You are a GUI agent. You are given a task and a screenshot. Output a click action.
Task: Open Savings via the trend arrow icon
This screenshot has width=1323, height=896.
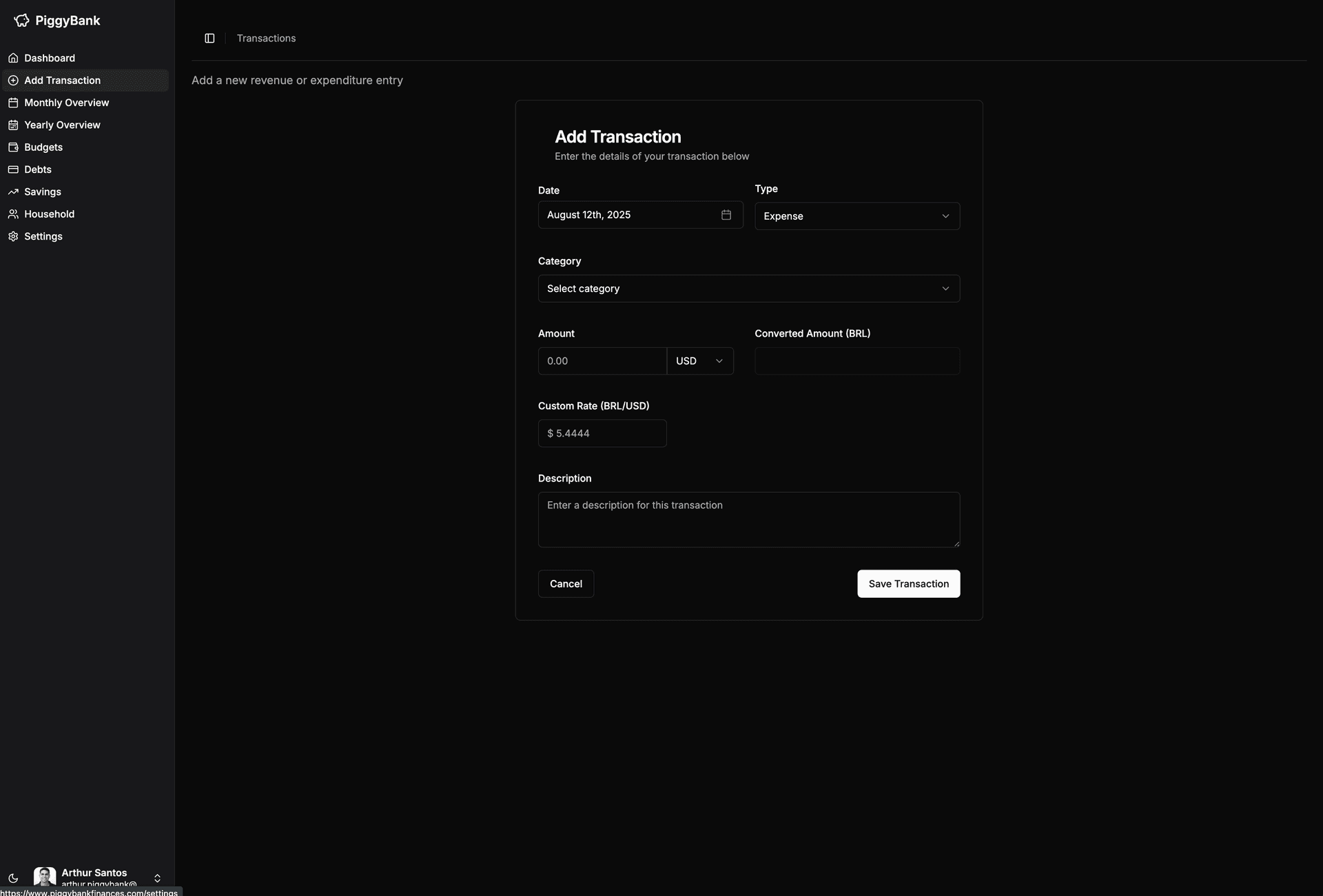click(x=13, y=191)
